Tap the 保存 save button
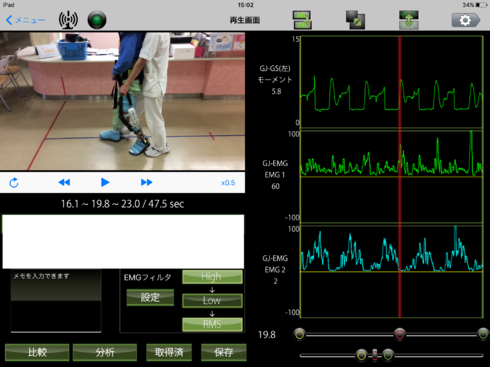490x367 pixels. point(224,352)
